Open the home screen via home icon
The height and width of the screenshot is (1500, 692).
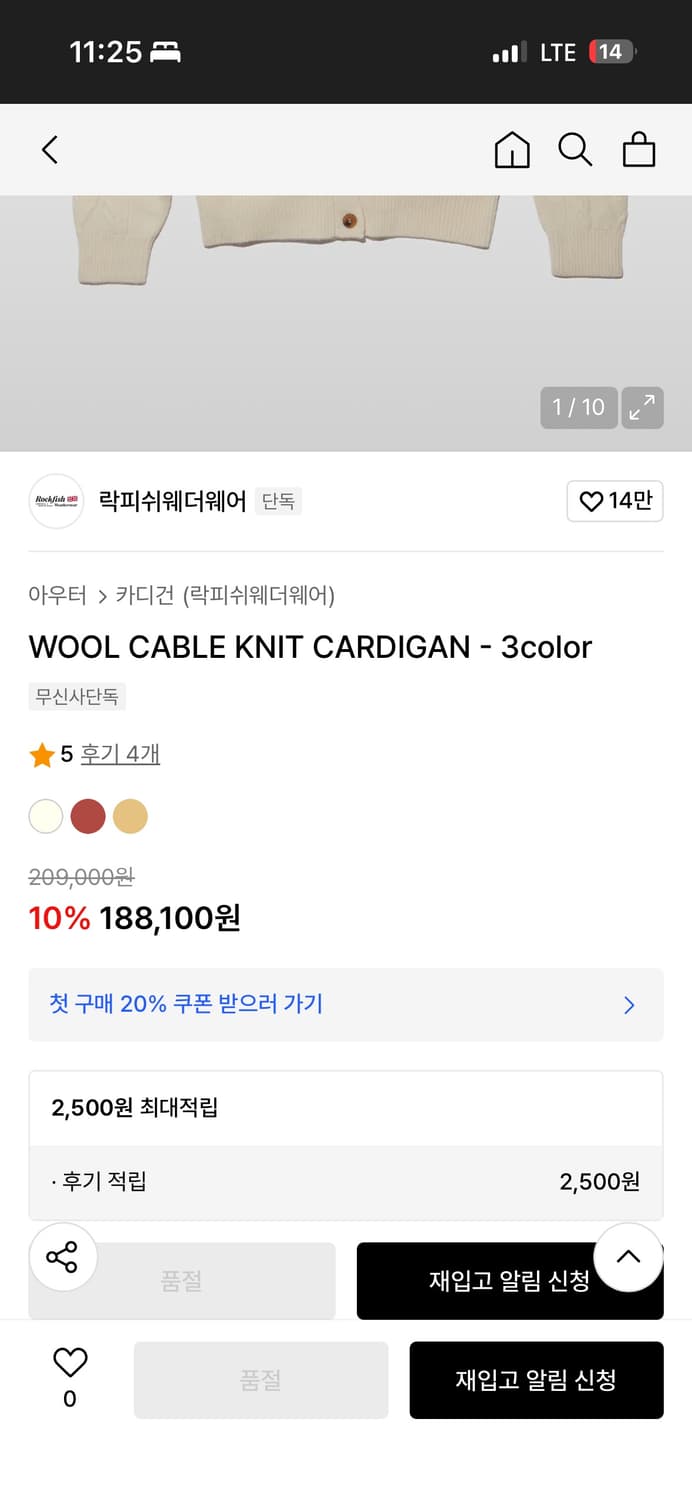[511, 149]
